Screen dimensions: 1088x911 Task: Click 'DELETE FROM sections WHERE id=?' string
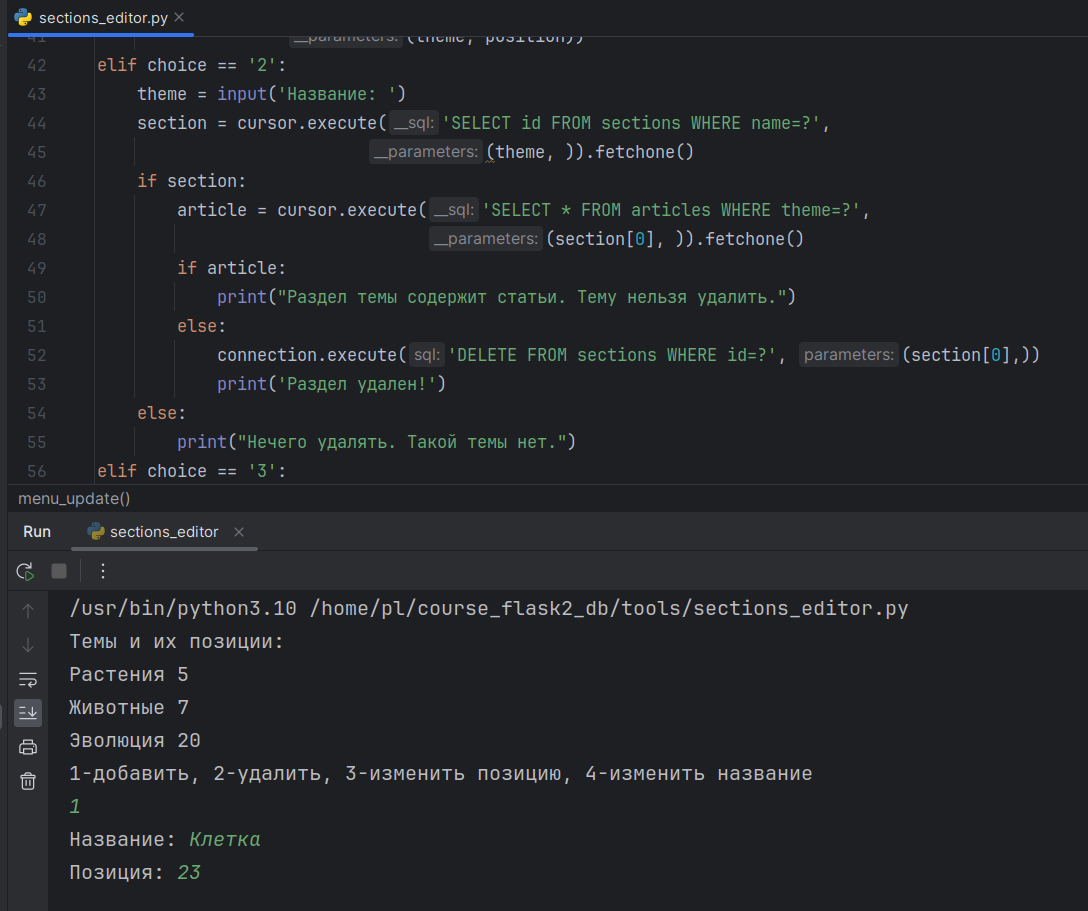[612, 355]
